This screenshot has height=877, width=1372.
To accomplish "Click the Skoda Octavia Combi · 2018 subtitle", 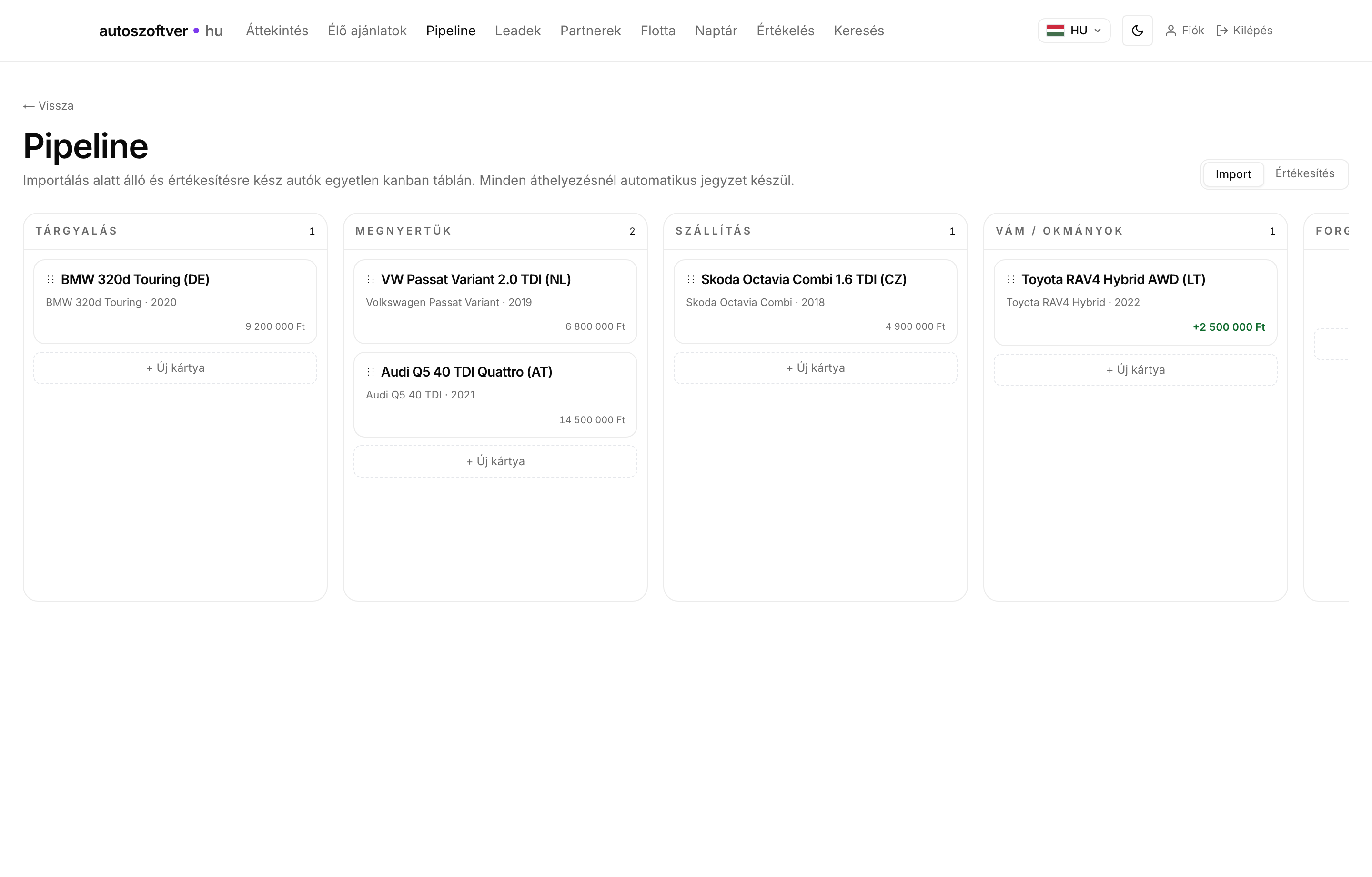I will (x=756, y=303).
